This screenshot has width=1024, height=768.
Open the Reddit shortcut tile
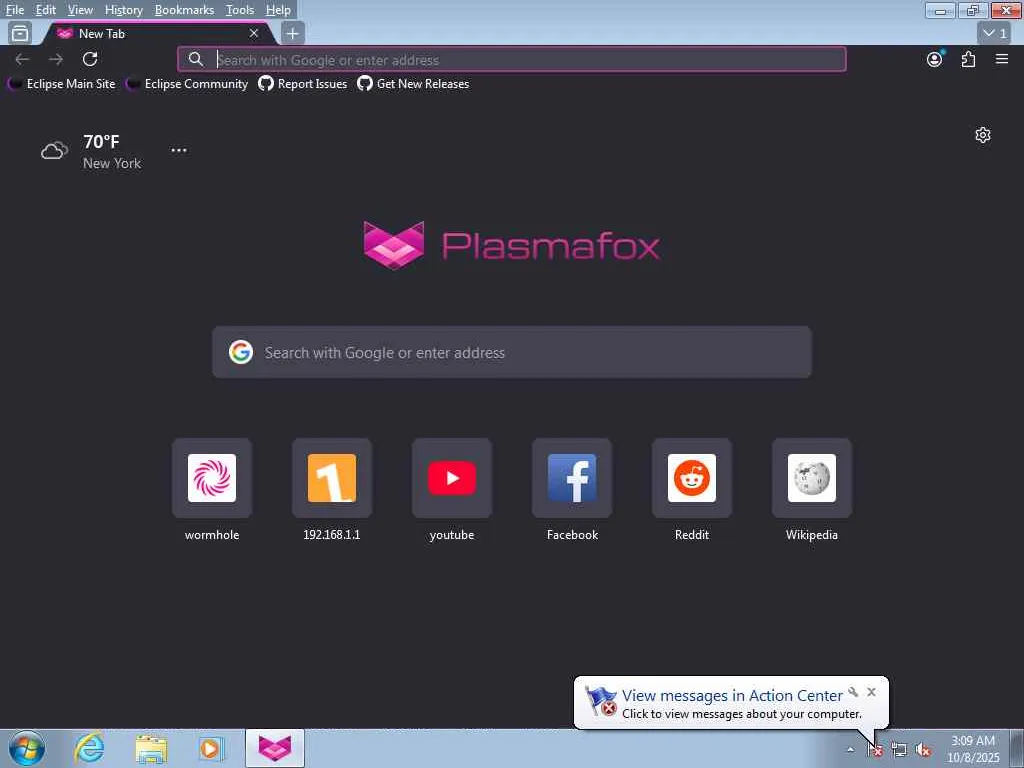click(692, 478)
